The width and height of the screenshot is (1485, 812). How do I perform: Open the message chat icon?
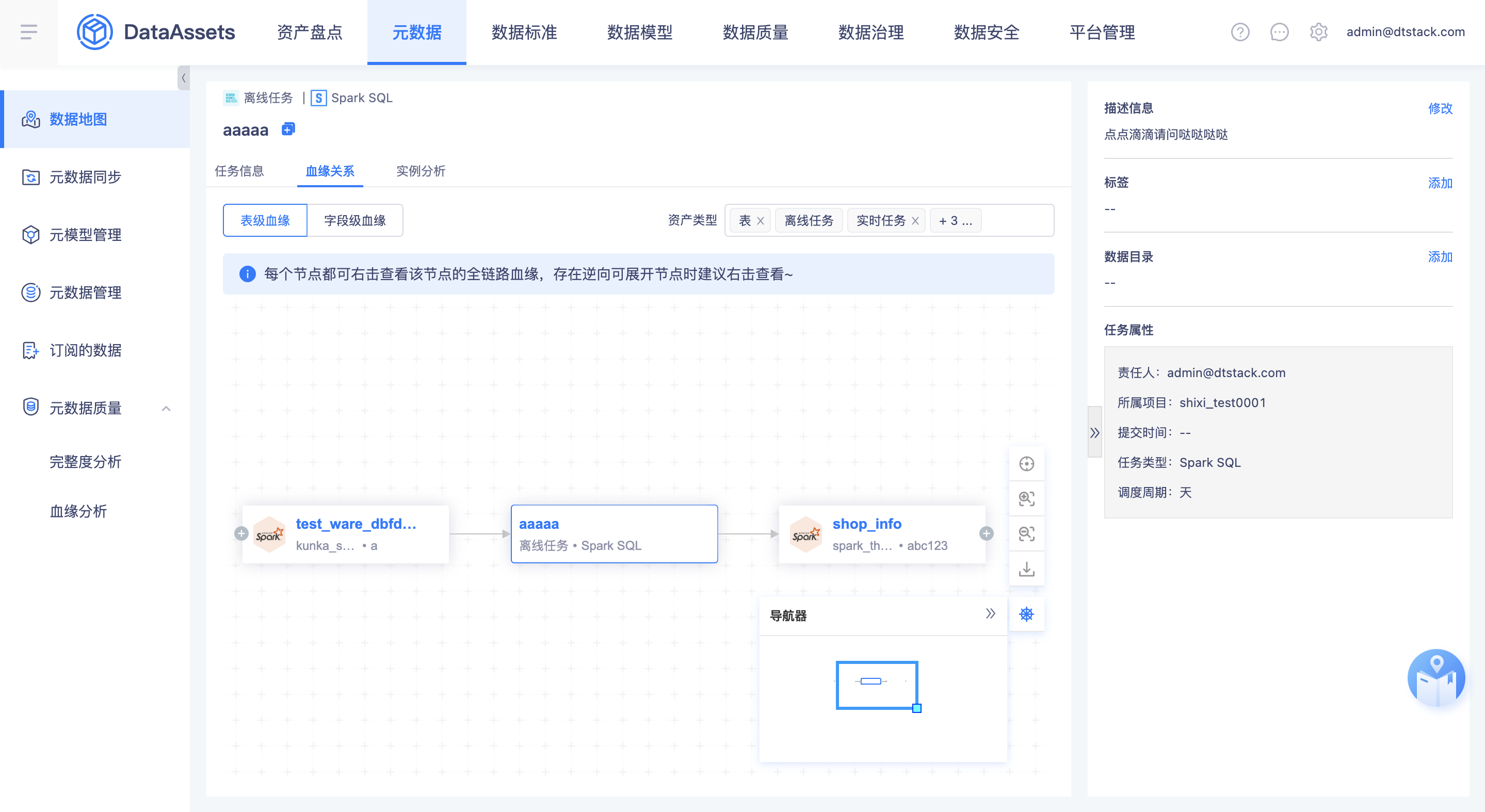tap(1279, 31)
